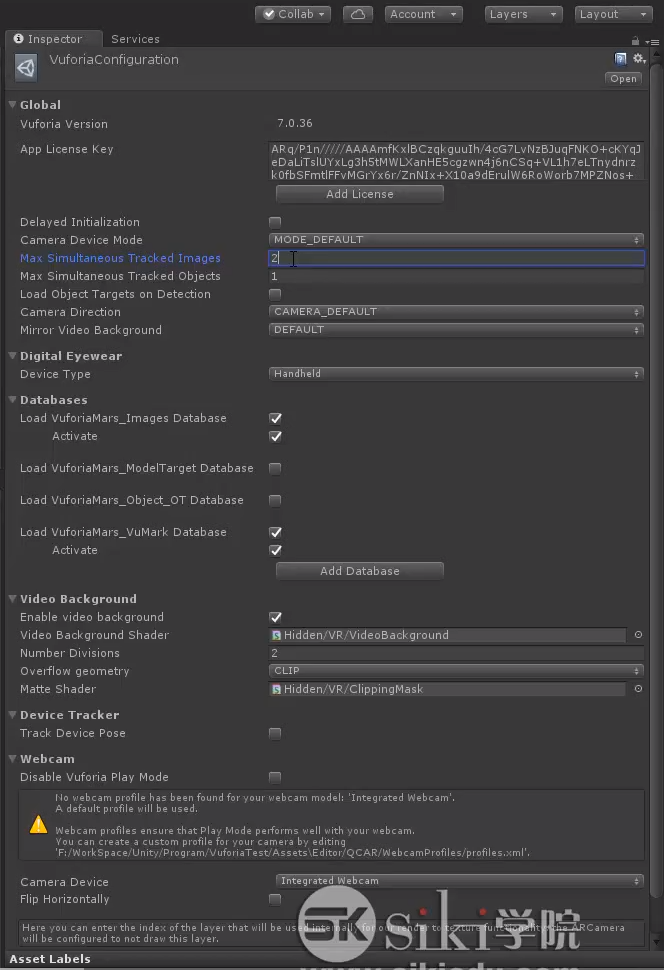Open Overflow geometry CLIP dropdown

pos(456,671)
